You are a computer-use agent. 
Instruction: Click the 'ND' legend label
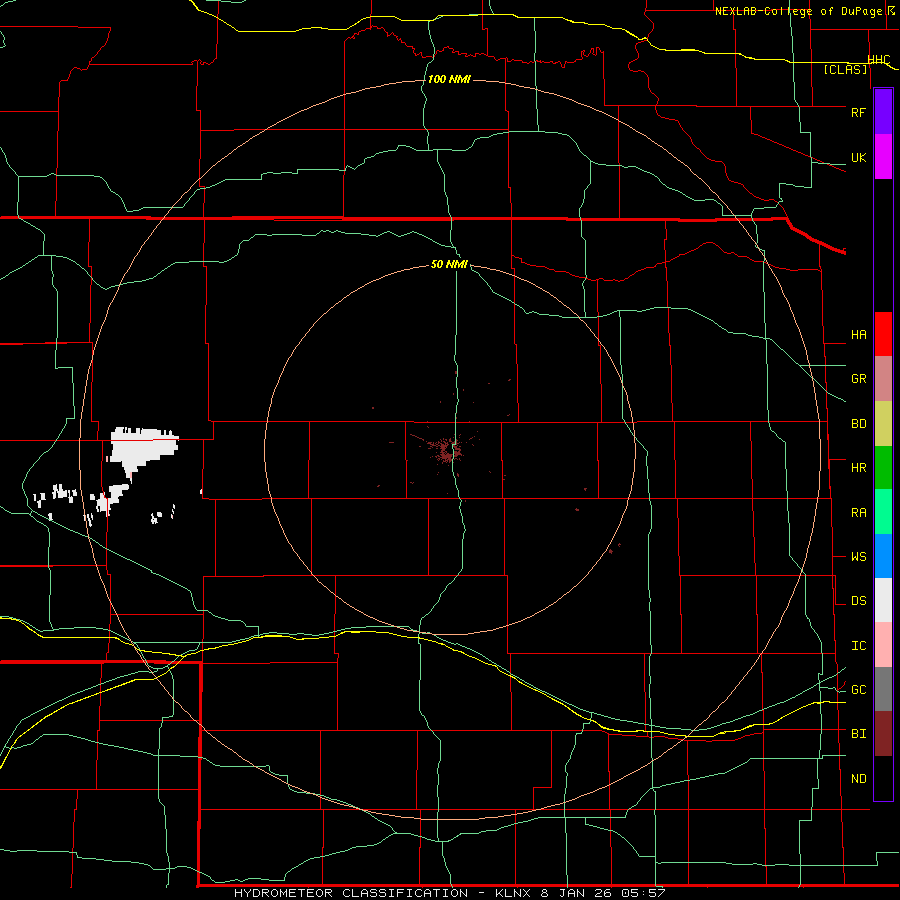click(858, 779)
